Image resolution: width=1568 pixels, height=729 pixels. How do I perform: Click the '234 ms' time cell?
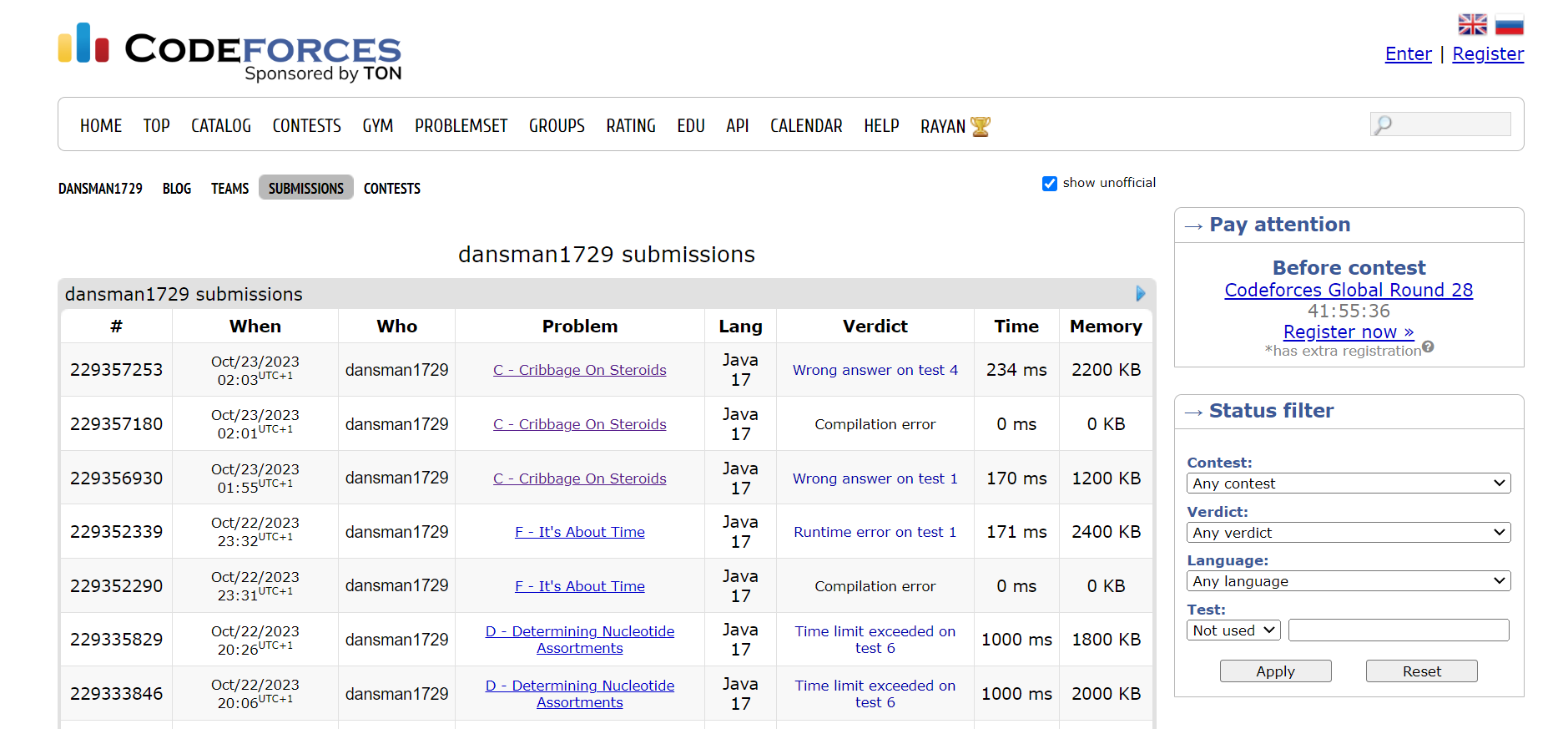pos(1016,370)
